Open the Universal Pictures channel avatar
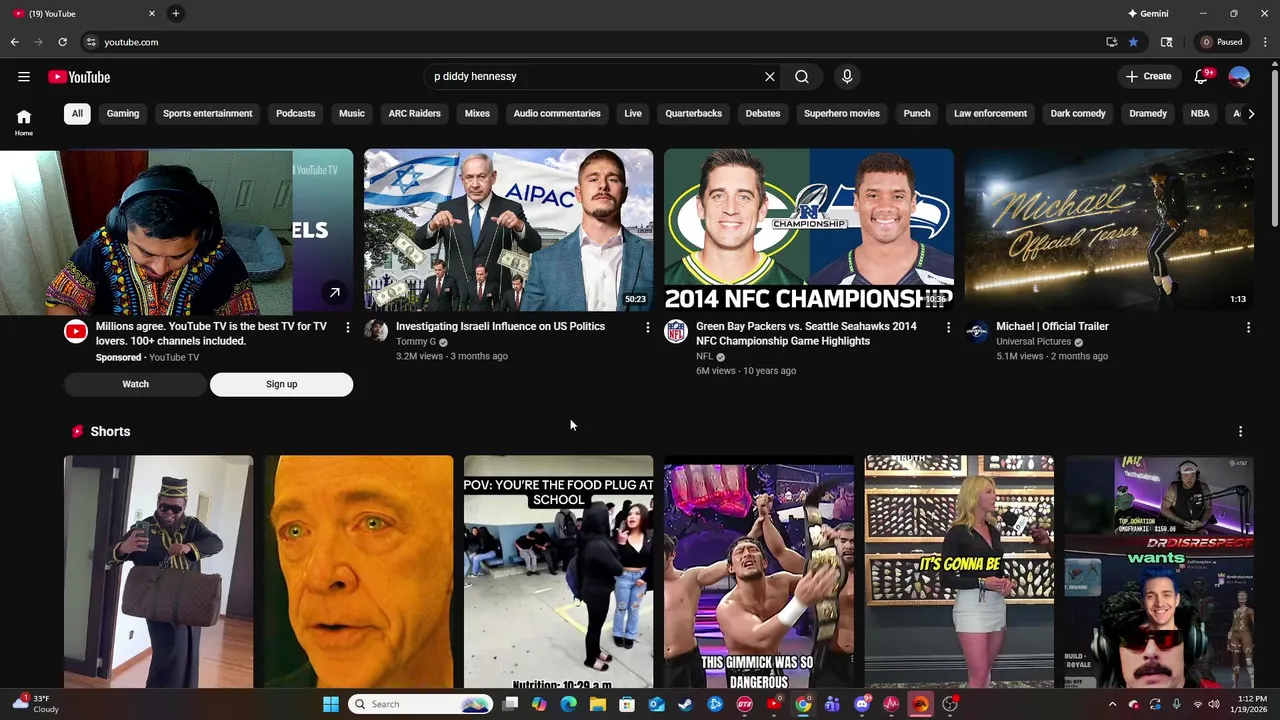The image size is (1280, 720). coord(977,331)
